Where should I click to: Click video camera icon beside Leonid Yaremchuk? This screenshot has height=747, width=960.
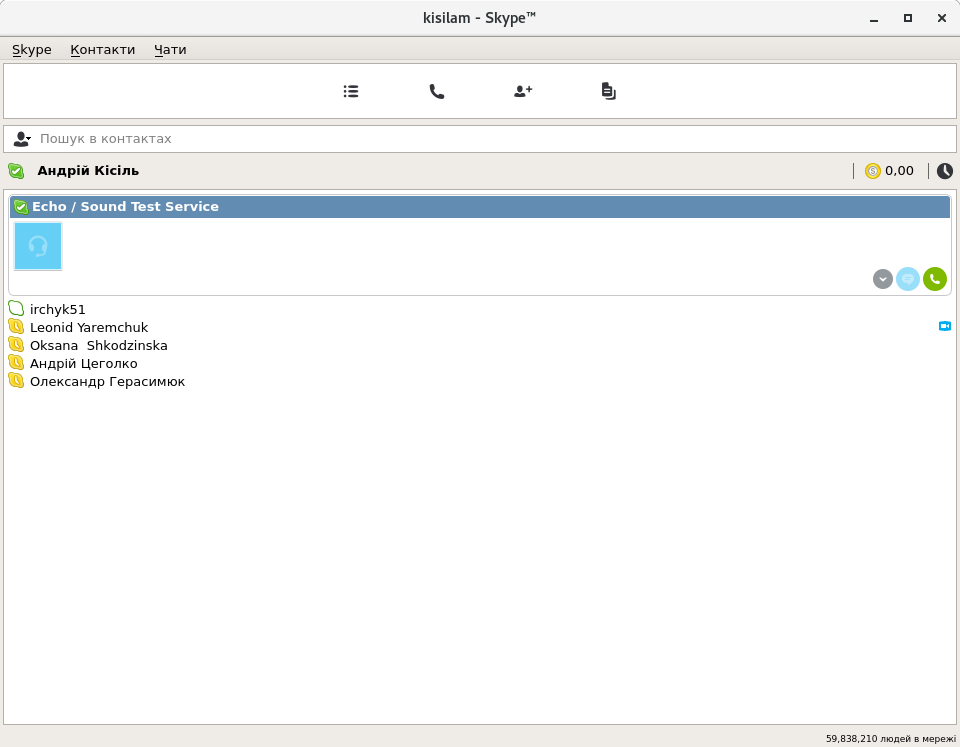coord(945,326)
